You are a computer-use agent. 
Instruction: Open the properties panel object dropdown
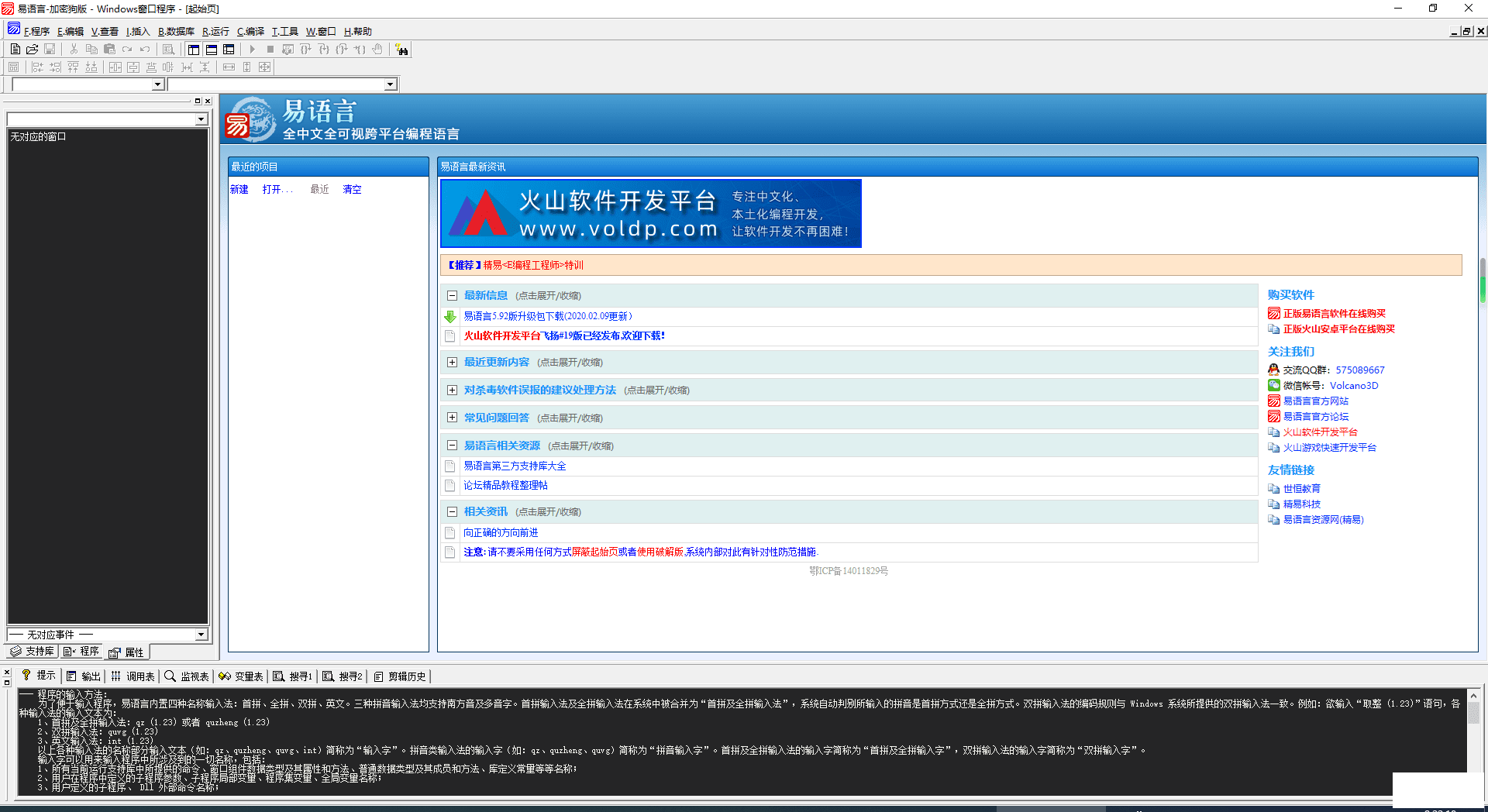201,119
